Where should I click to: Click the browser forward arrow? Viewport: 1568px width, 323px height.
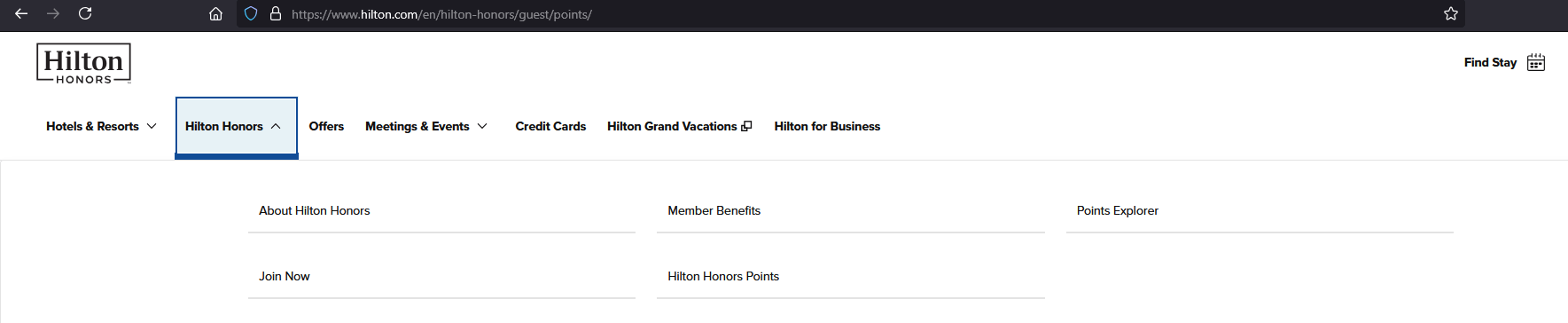pyautogui.click(x=53, y=13)
